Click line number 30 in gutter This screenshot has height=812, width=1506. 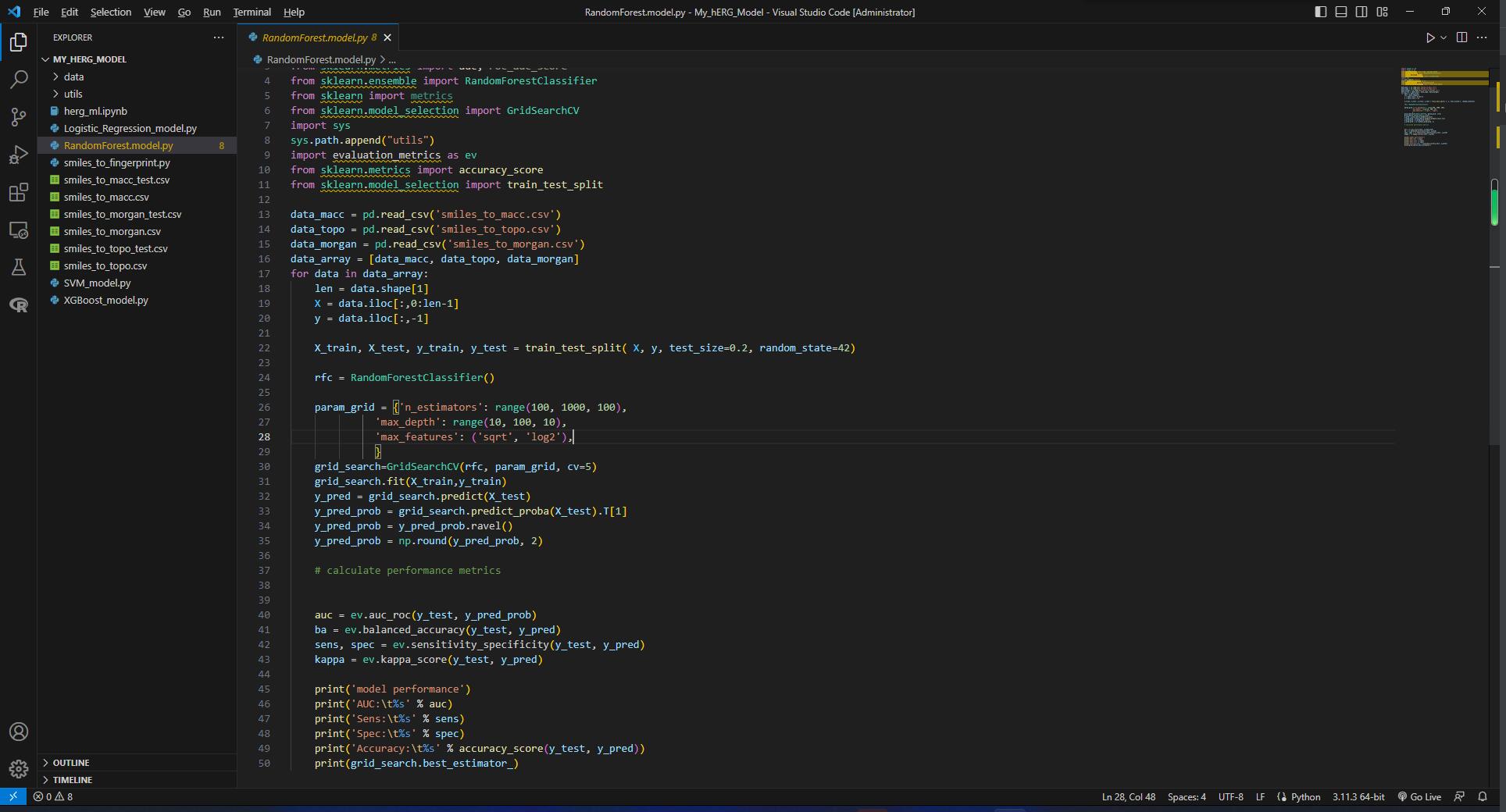click(264, 467)
